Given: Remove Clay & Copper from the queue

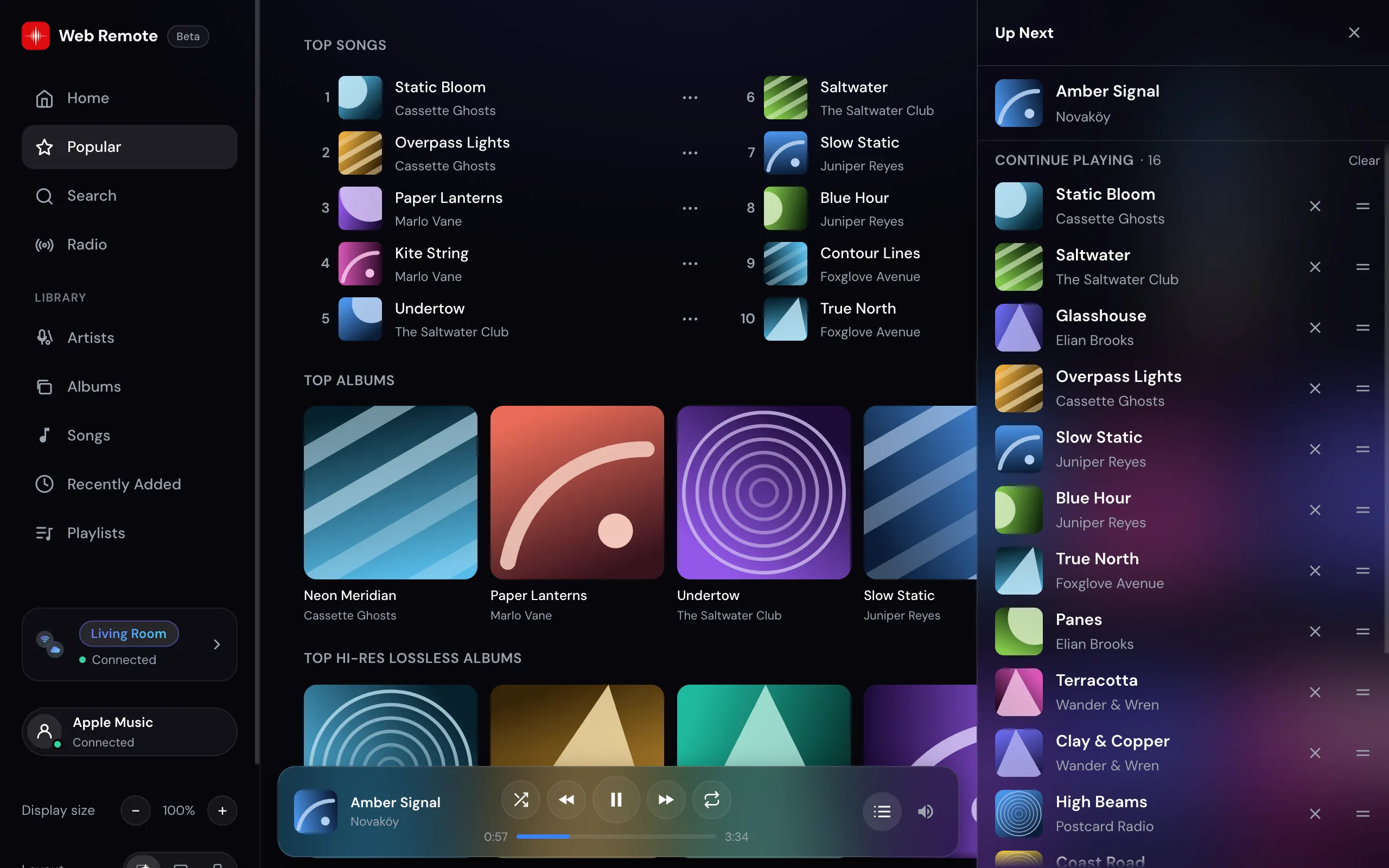Looking at the screenshot, I should [1315, 753].
